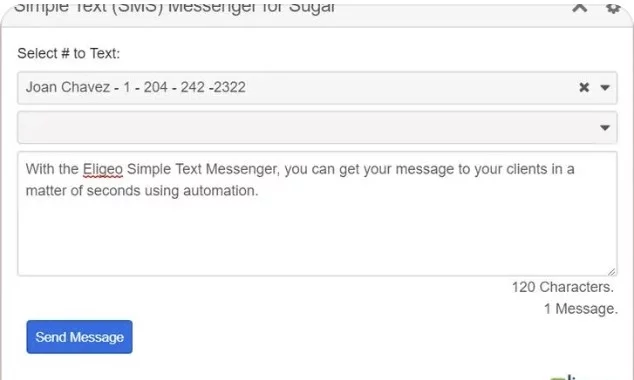Screen dimensions: 634x380
Task: Send the text with the Send Message button
Action: 80,337
